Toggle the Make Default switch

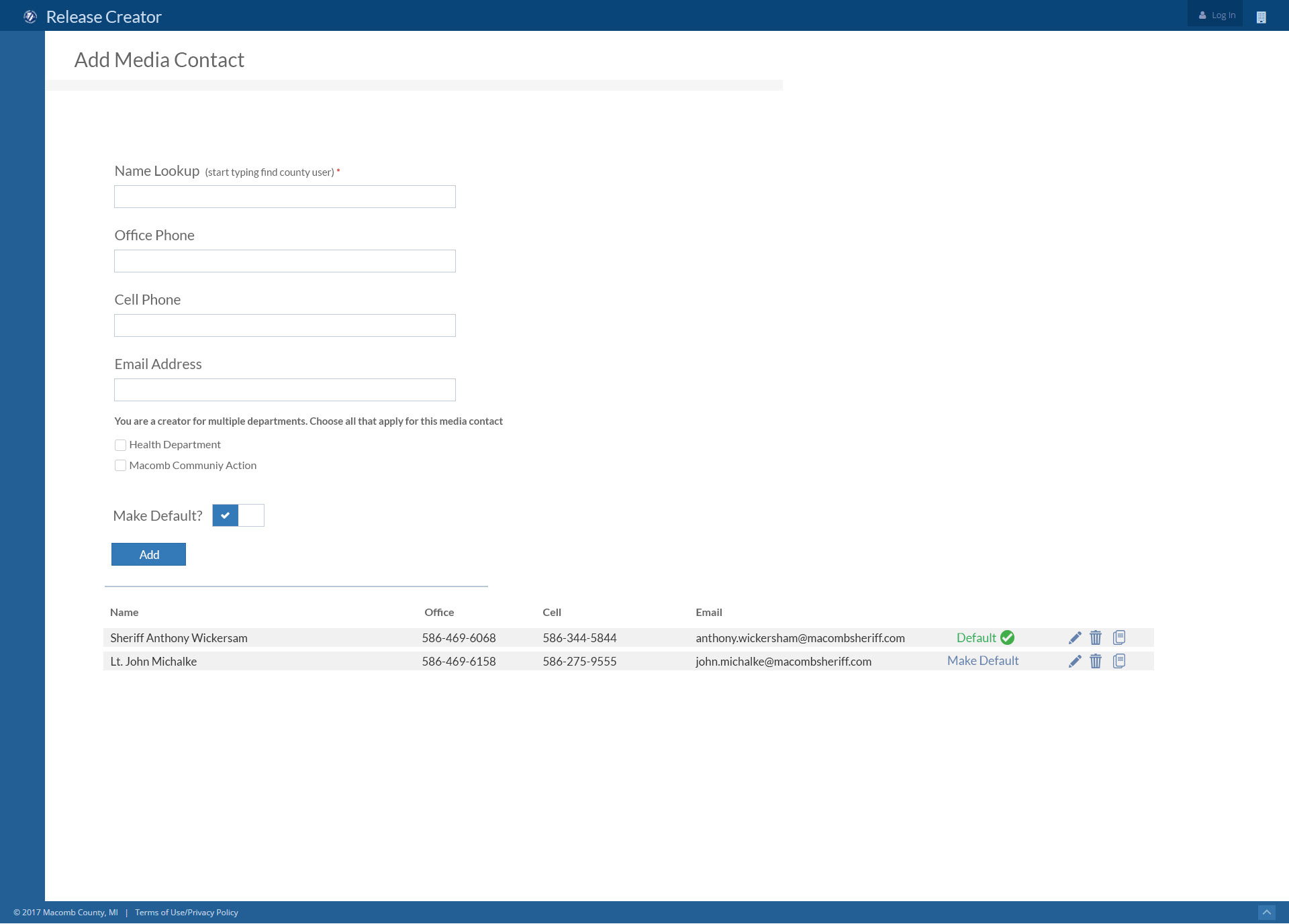(x=238, y=515)
